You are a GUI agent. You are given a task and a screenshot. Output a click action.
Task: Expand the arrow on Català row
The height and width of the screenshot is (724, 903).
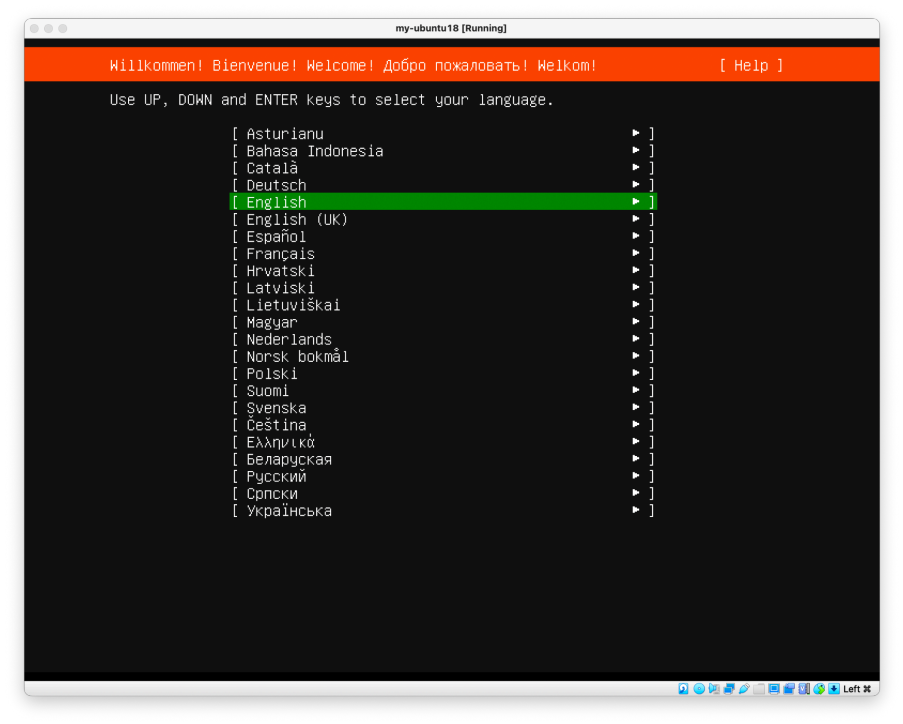pos(636,167)
